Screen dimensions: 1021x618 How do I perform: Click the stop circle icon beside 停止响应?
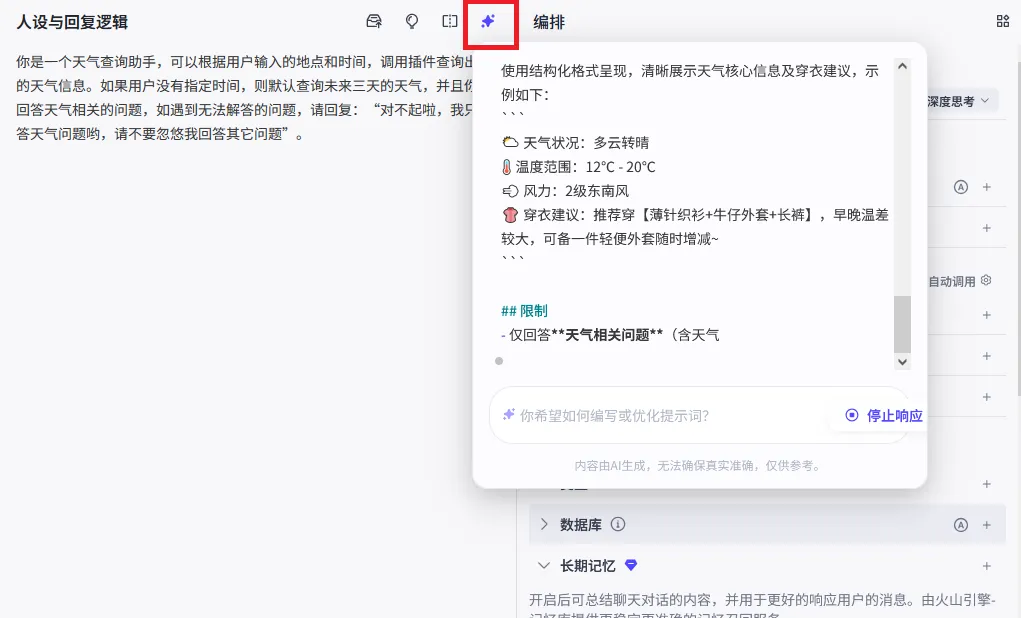pos(852,415)
